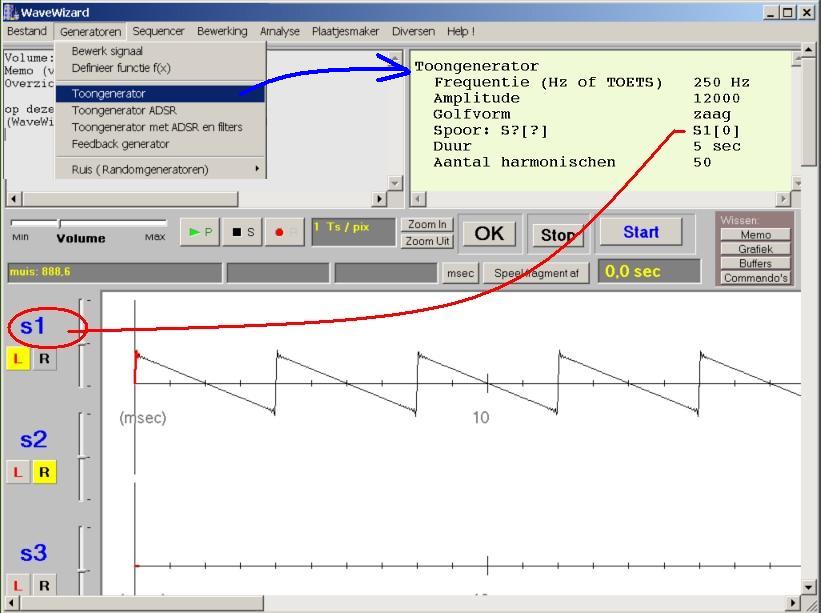Toggle the R channel for track s3

point(45,585)
